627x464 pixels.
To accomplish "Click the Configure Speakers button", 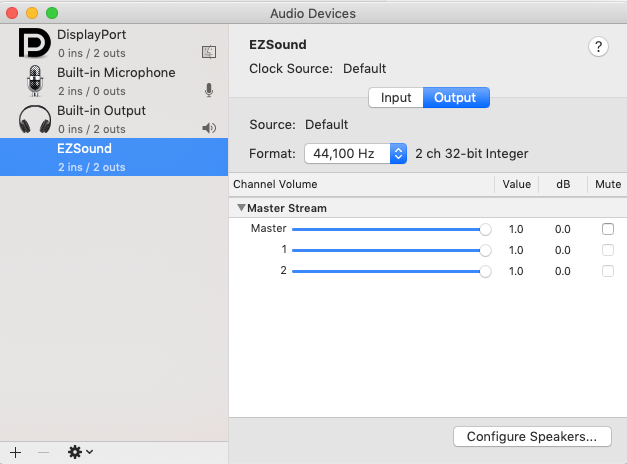I will [x=531, y=437].
